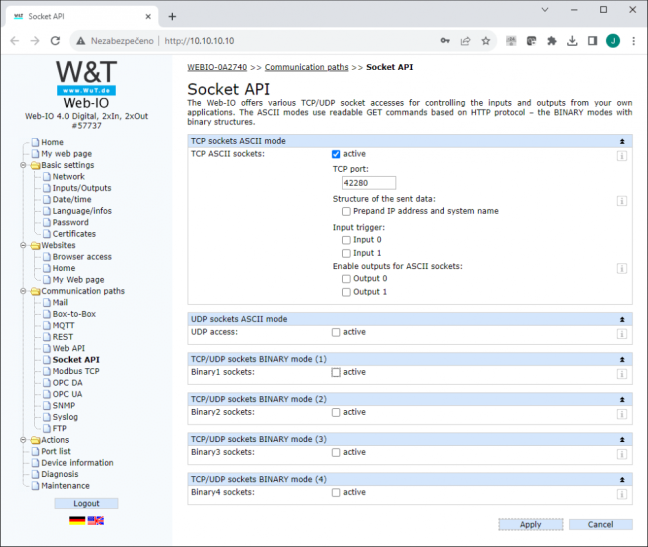The width and height of the screenshot is (648, 547).
Task: Click info icon for Structure of sent data
Action: click(x=622, y=201)
